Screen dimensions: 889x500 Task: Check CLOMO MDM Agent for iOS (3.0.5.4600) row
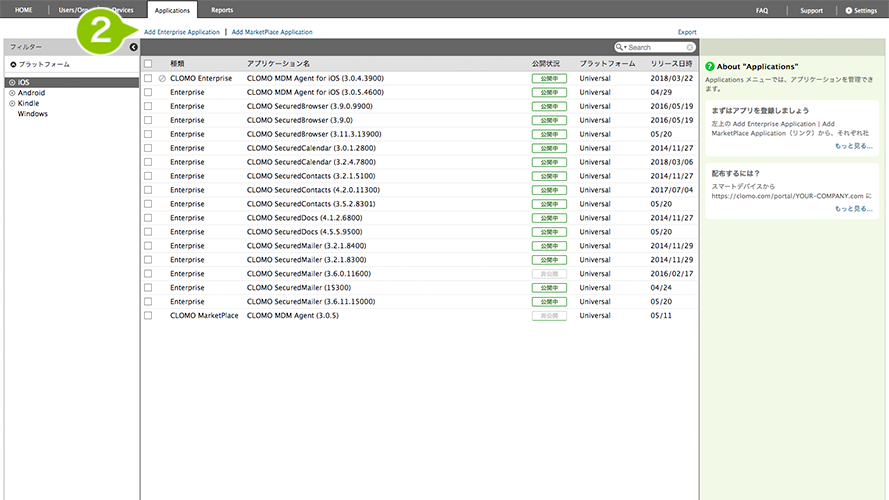point(148,92)
